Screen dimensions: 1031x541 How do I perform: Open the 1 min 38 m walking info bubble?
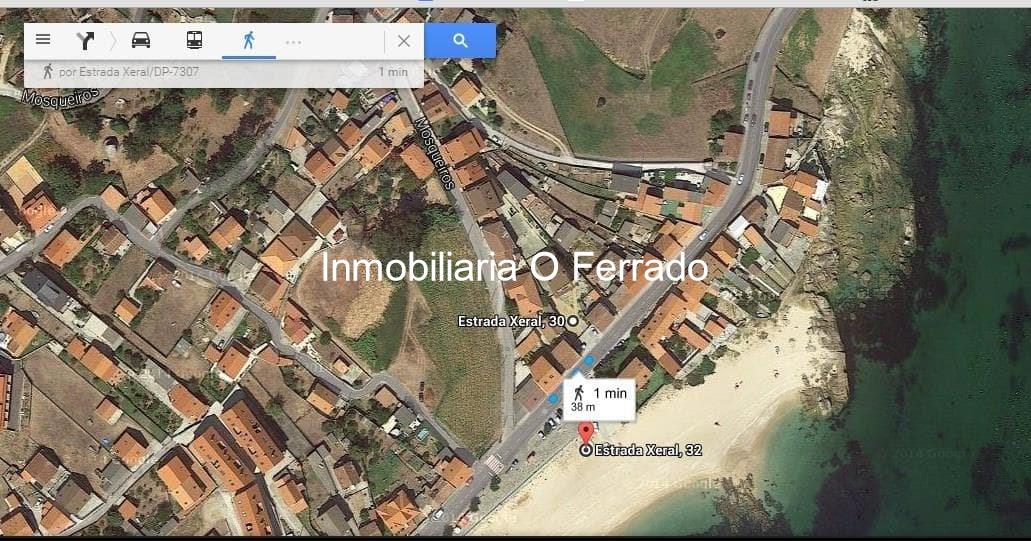click(x=599, y=399)
